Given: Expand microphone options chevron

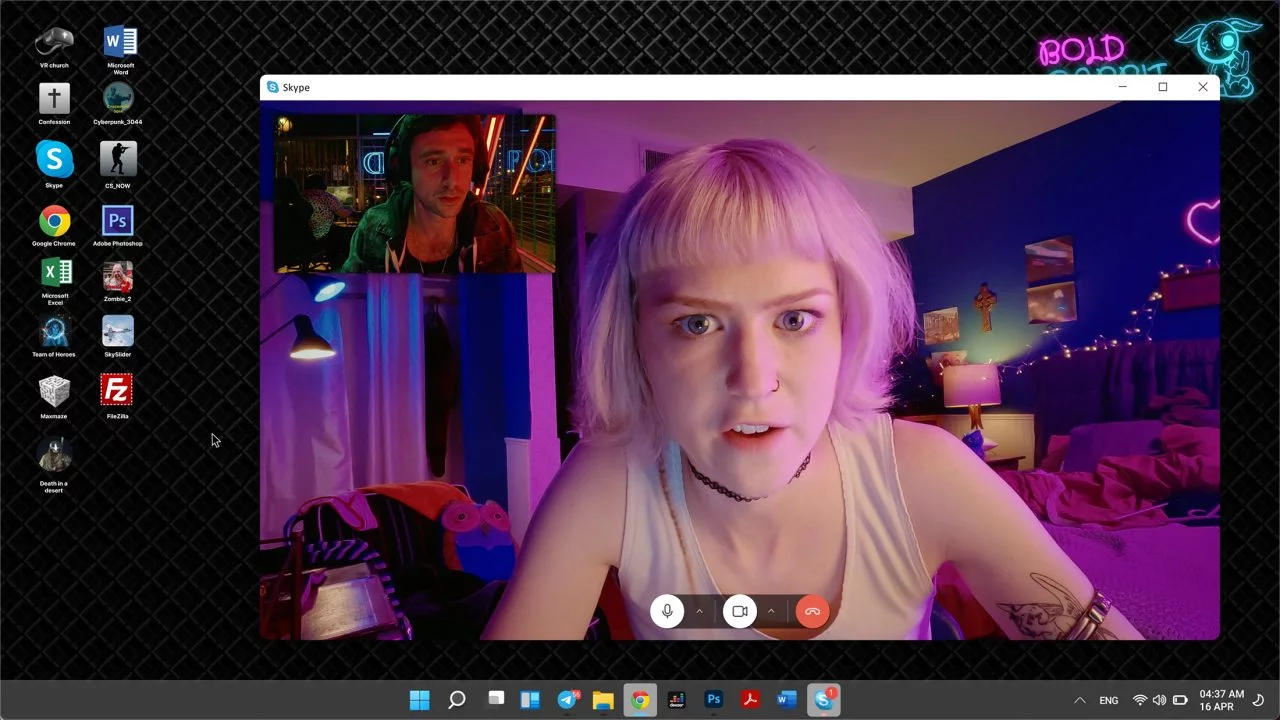Looking at the screenshot, I should 699,611.
